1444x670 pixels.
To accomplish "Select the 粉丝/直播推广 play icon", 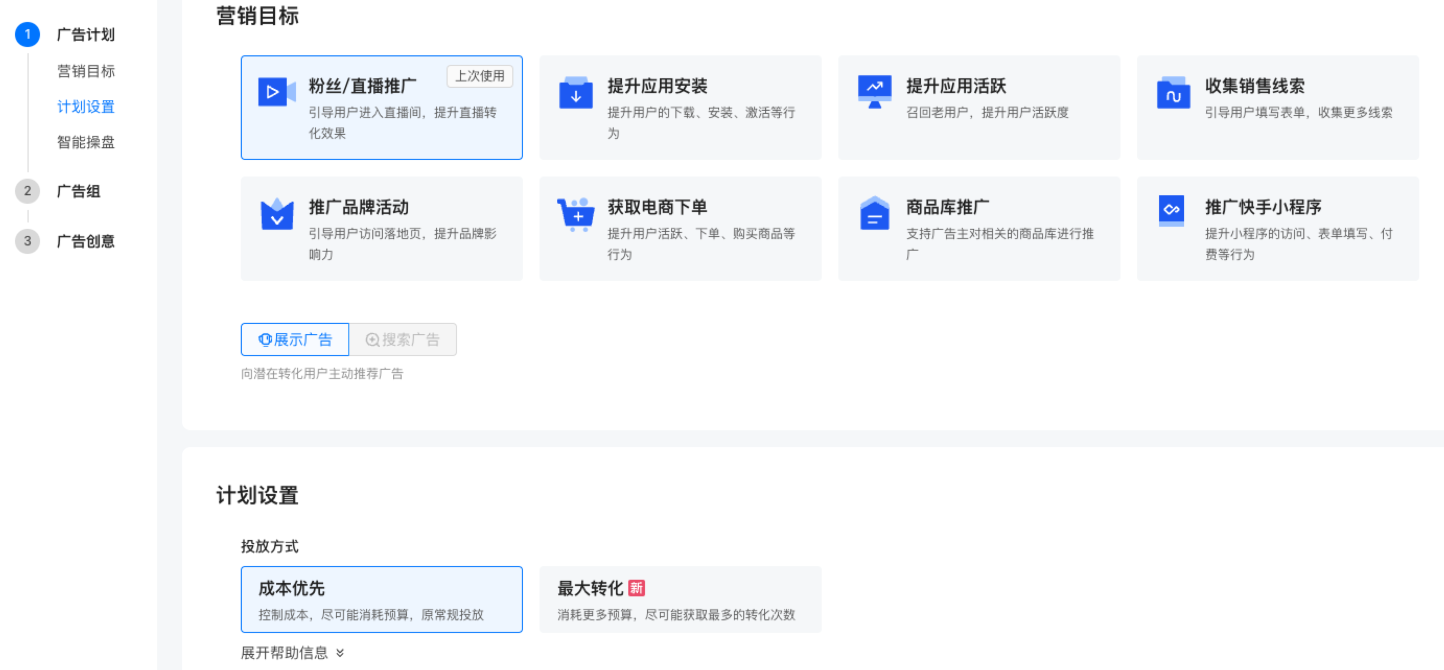I will pyautogui.click(x=276, y=92).
